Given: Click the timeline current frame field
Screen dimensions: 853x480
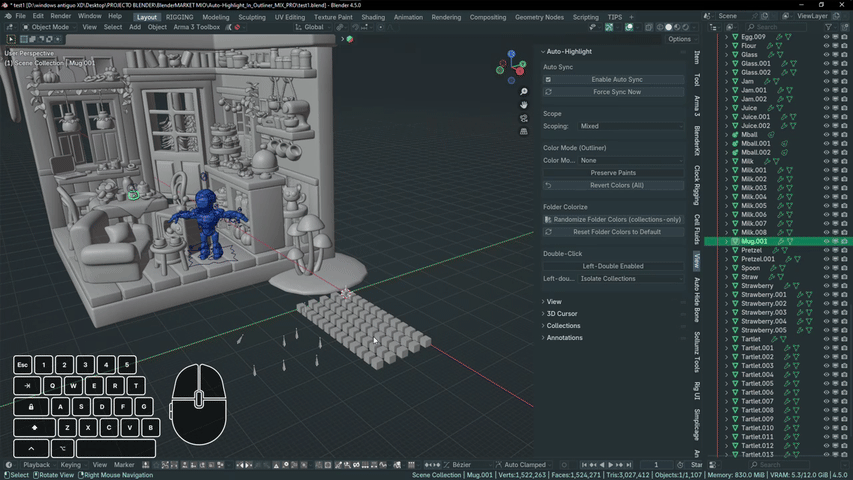Looking at the screenshot, I should point(656,465).
